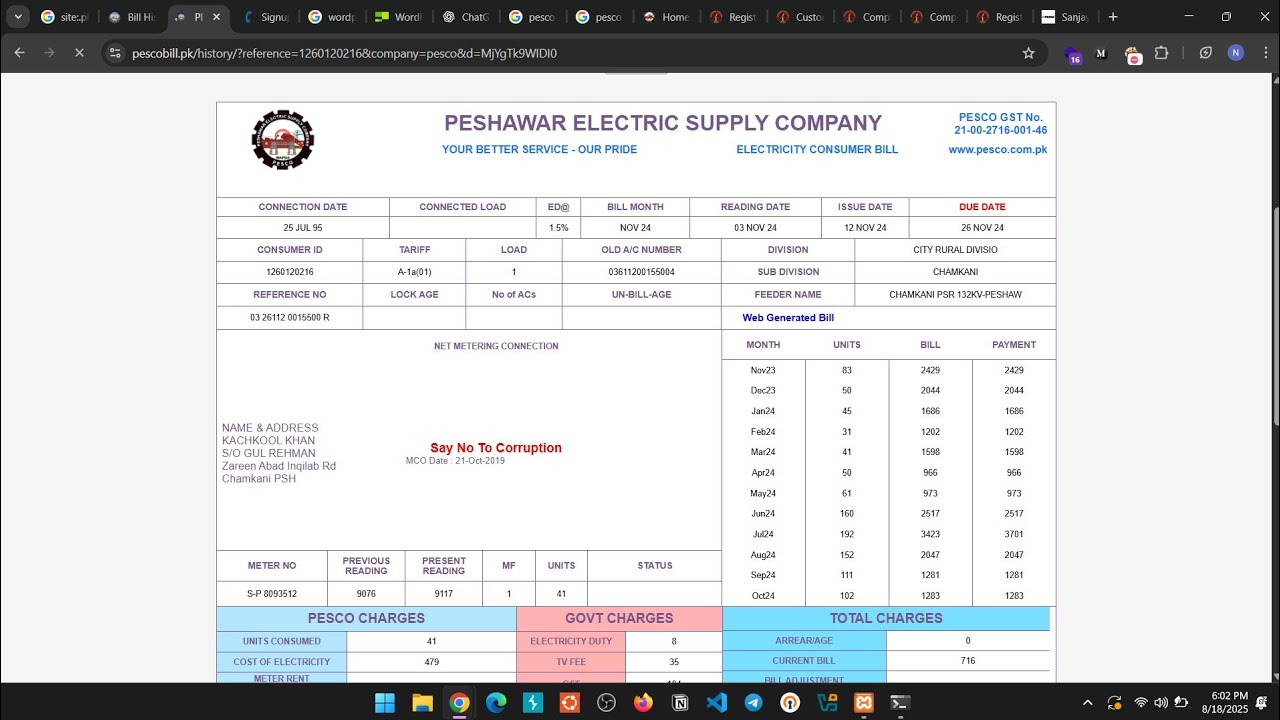Open Telegram from taskbar

pyautogui.click(x=753, y=703)
